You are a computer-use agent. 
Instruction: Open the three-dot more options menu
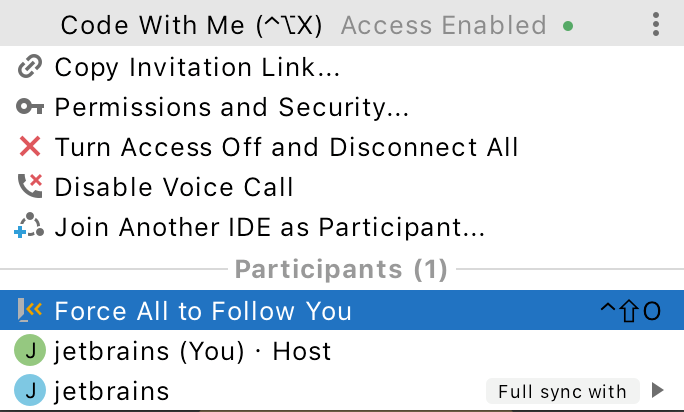click(x=656, y=24)
